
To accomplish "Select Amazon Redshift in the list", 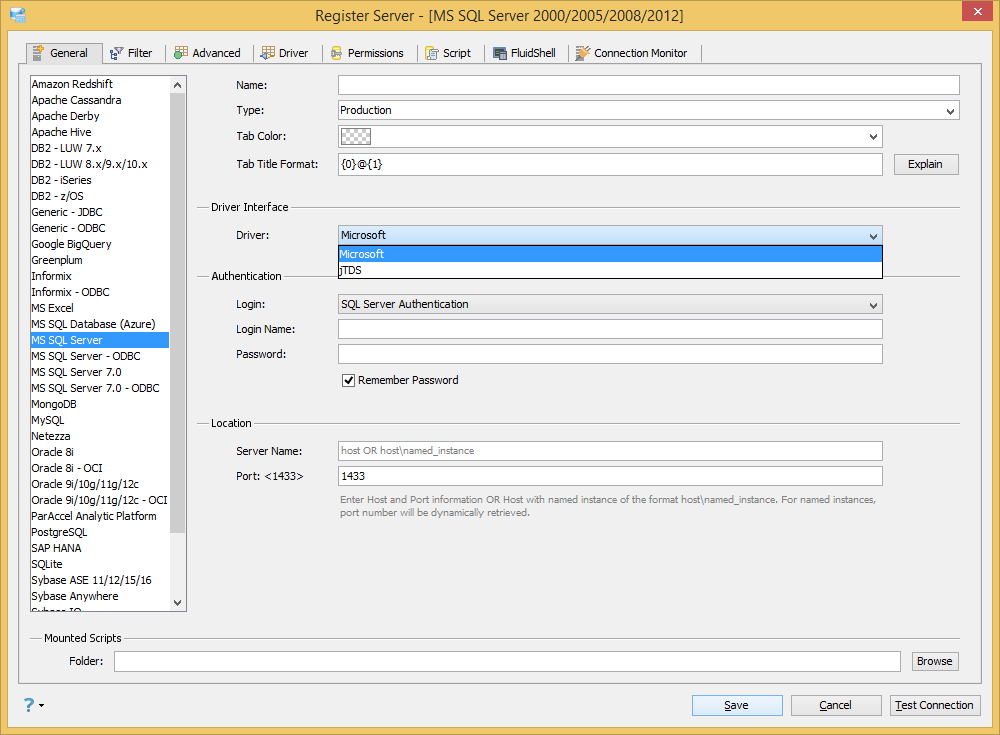I will [100, 84].
